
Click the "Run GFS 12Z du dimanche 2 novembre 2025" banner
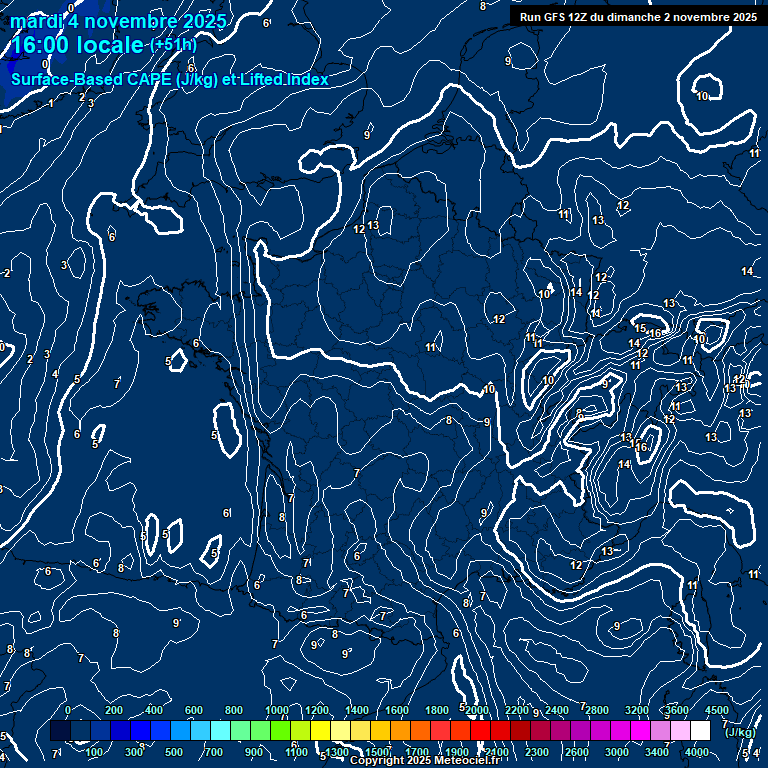638,17
